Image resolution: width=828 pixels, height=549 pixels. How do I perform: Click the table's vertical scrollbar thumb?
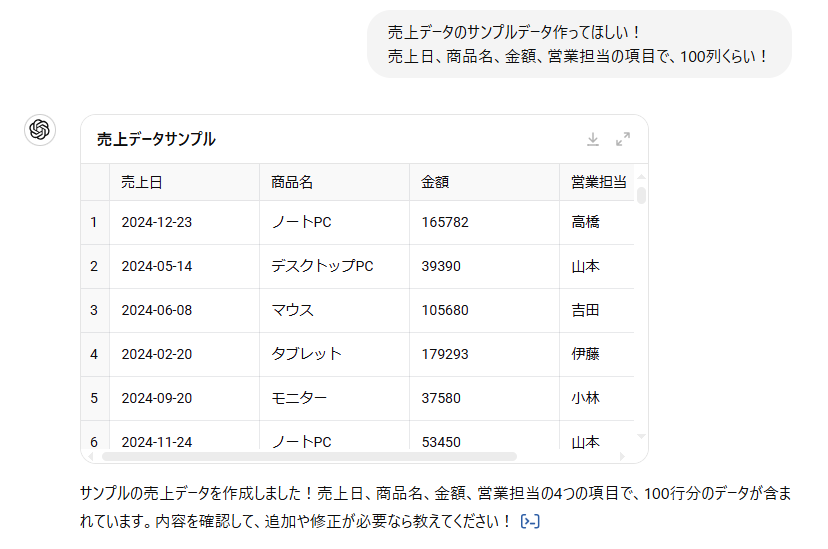(x=641, y=195)
